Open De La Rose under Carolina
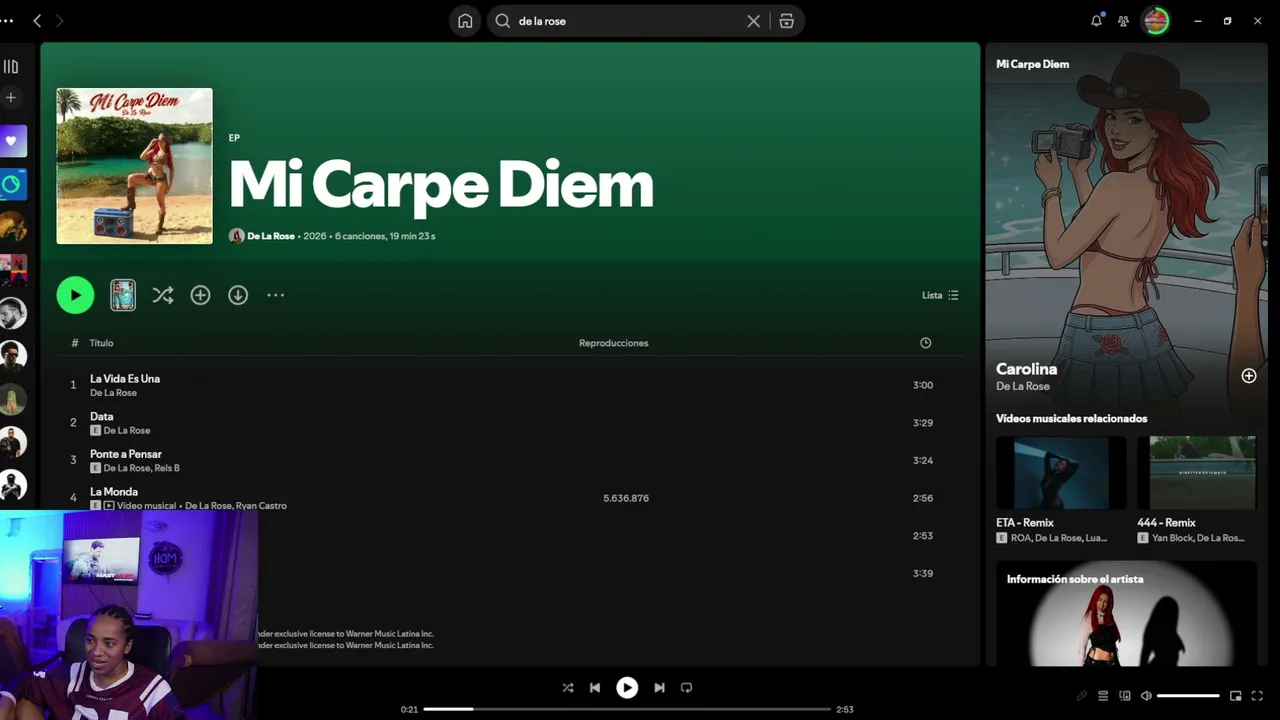The width and height of the screenshot is (1280, 720). click(1023, 386)
